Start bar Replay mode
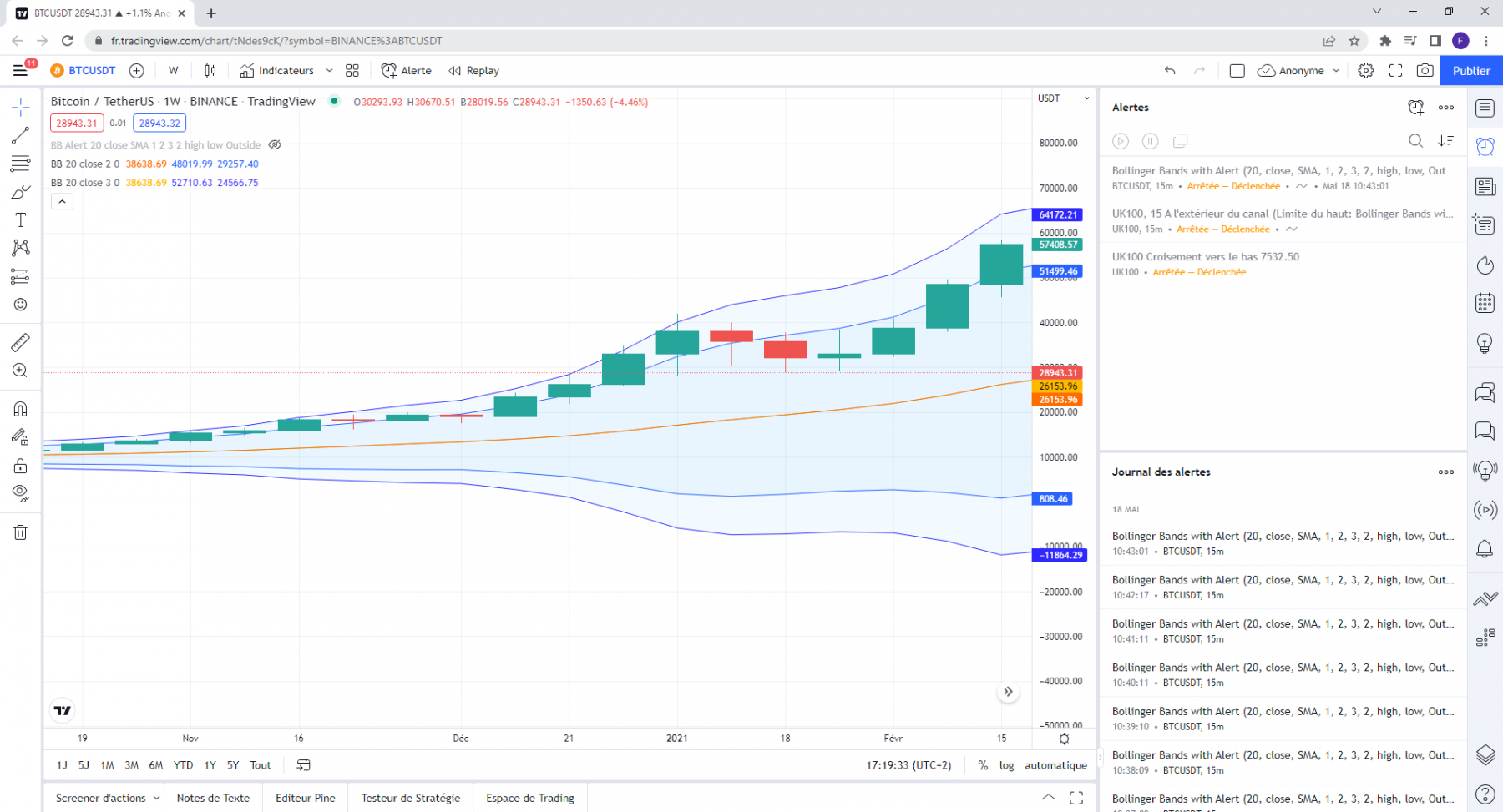The height and width of the screenshot is (812, 1503). 474,71
